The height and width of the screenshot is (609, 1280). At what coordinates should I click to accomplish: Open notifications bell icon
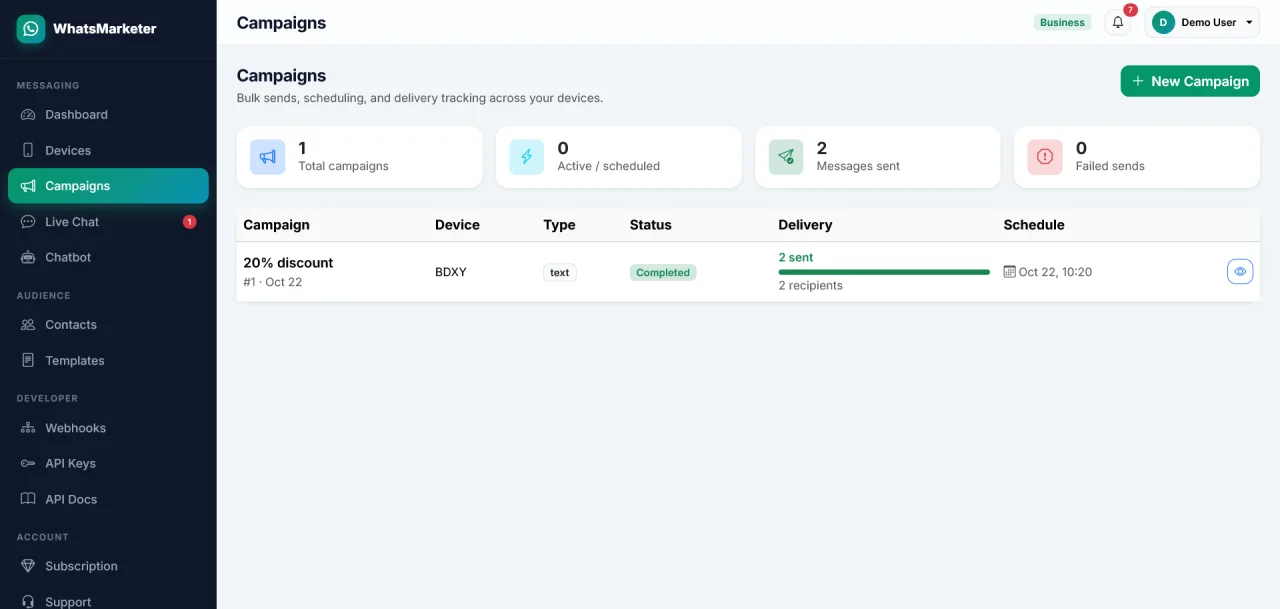tap(1118, 22)
